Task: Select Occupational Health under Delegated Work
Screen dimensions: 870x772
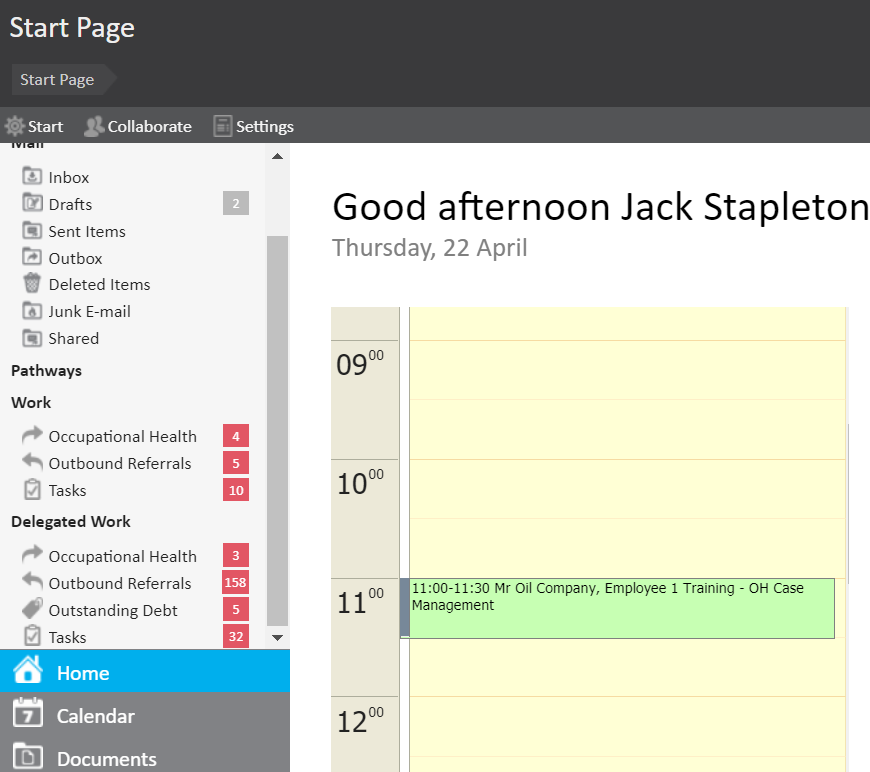Action: coord(122,556)
